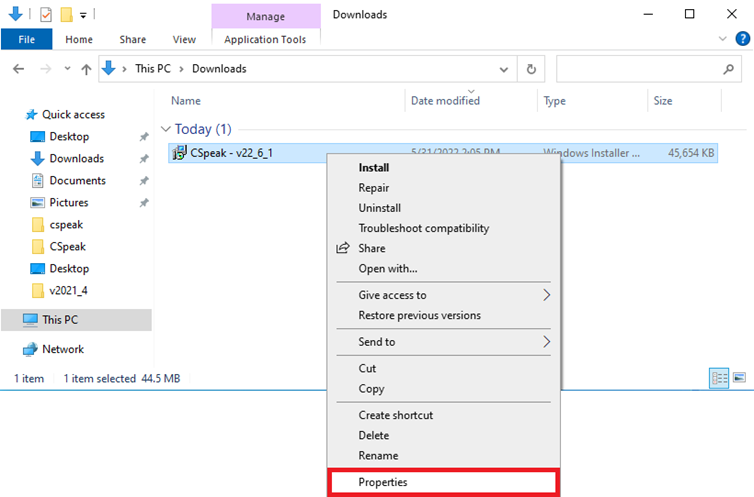Click the Help question mark icon
The height and width of the screenshot is (497, 754).
(x=742, y=39)
